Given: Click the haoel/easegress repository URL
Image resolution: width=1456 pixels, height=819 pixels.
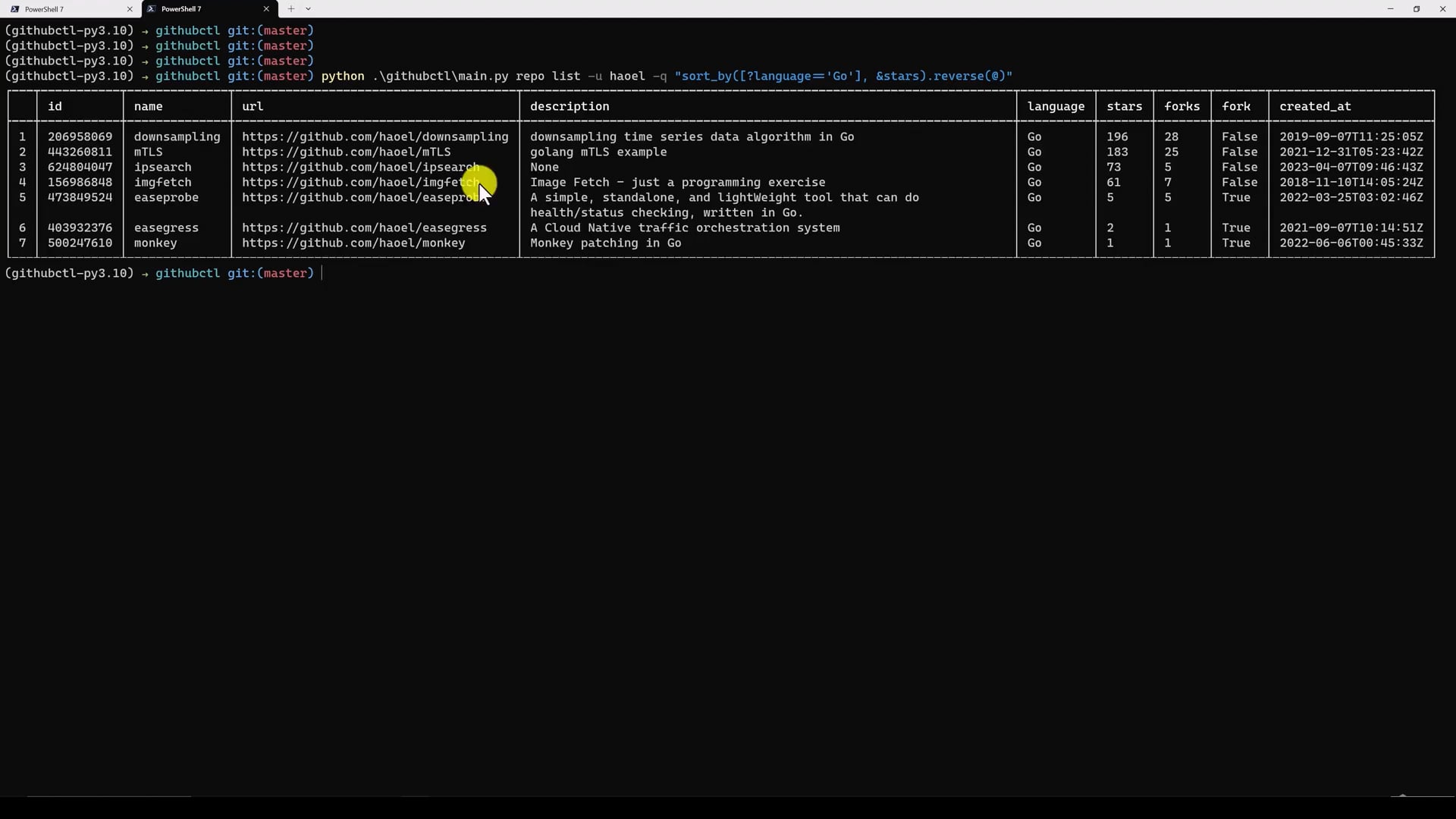Looking at the screenshot, I should [x=364, y=228].
